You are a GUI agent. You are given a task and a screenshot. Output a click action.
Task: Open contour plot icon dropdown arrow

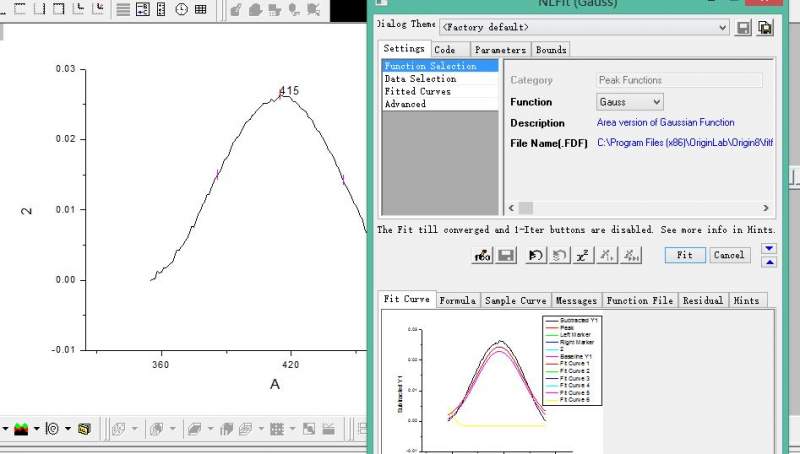coord(67,429)
